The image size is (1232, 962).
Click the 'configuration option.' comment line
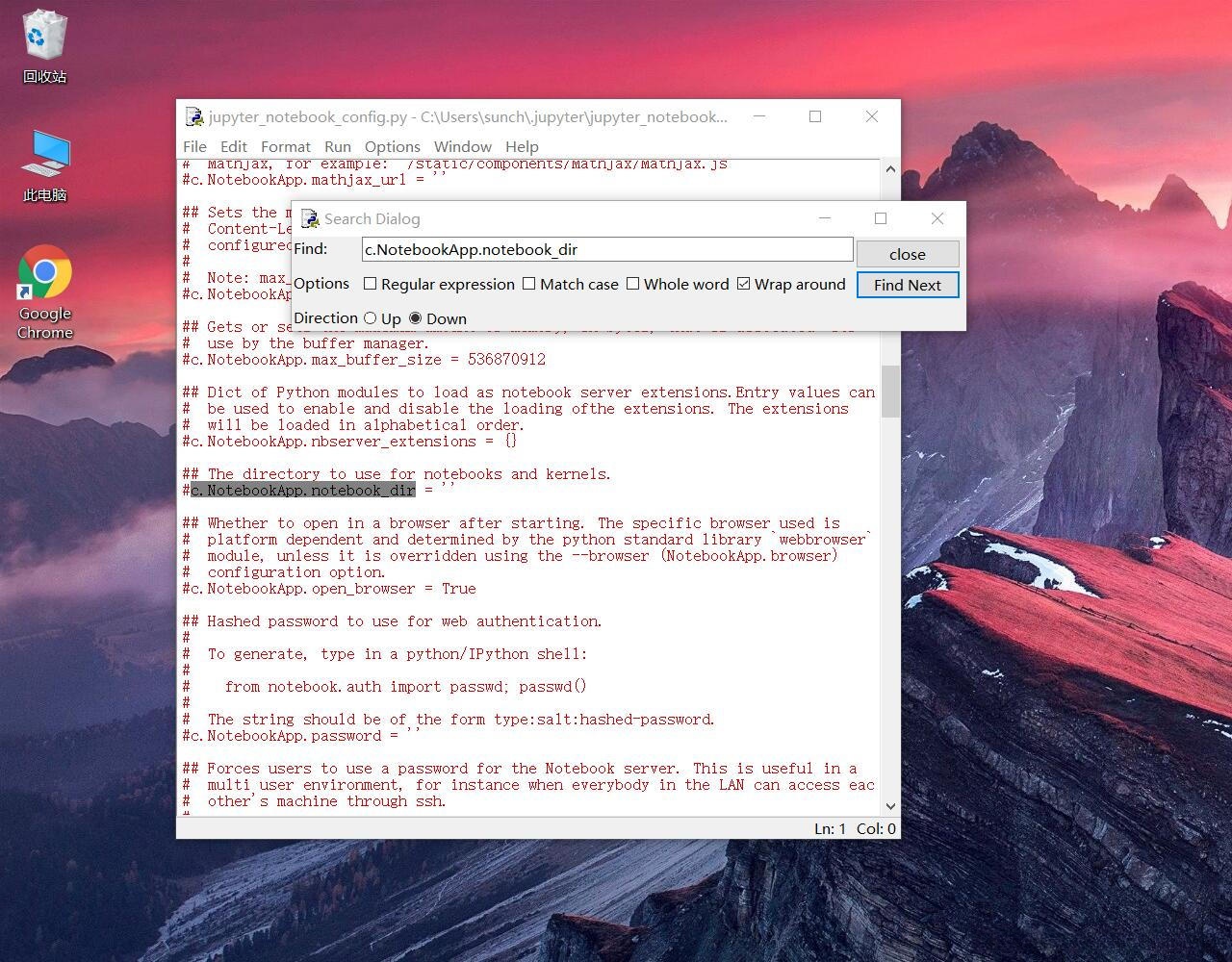(x=284, y=572)
